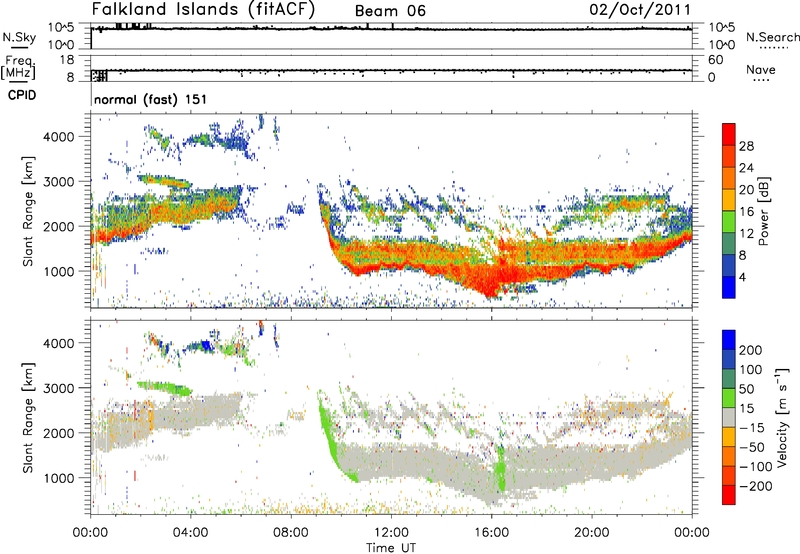Click the date "02/Oct/2011"
800x554 pixels.
[640, 10]
